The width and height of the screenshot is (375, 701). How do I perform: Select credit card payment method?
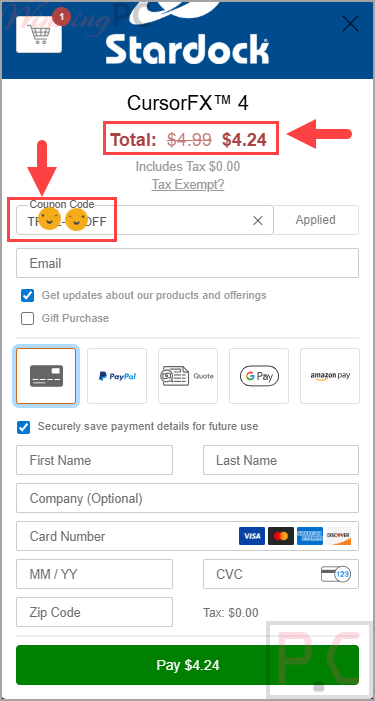point(46,376)
